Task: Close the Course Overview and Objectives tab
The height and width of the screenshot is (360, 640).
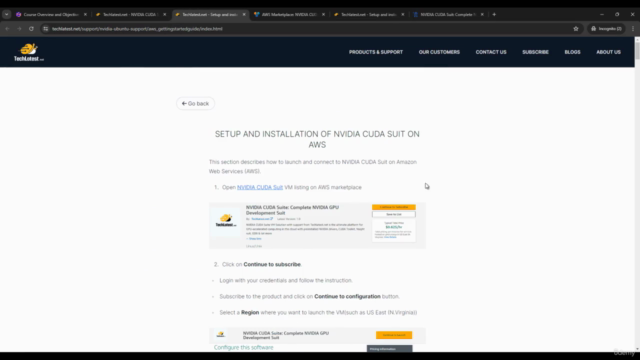Action: [85, 14]
